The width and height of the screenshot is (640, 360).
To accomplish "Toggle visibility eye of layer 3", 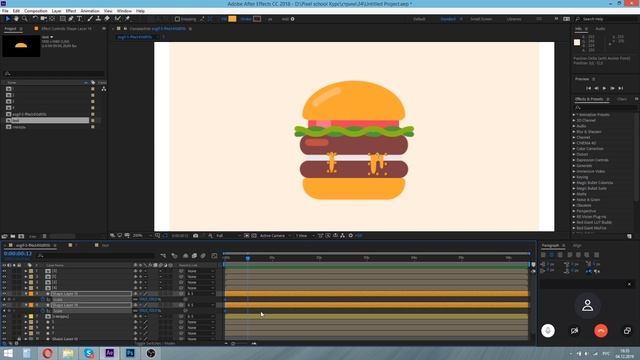I will 4,282.
